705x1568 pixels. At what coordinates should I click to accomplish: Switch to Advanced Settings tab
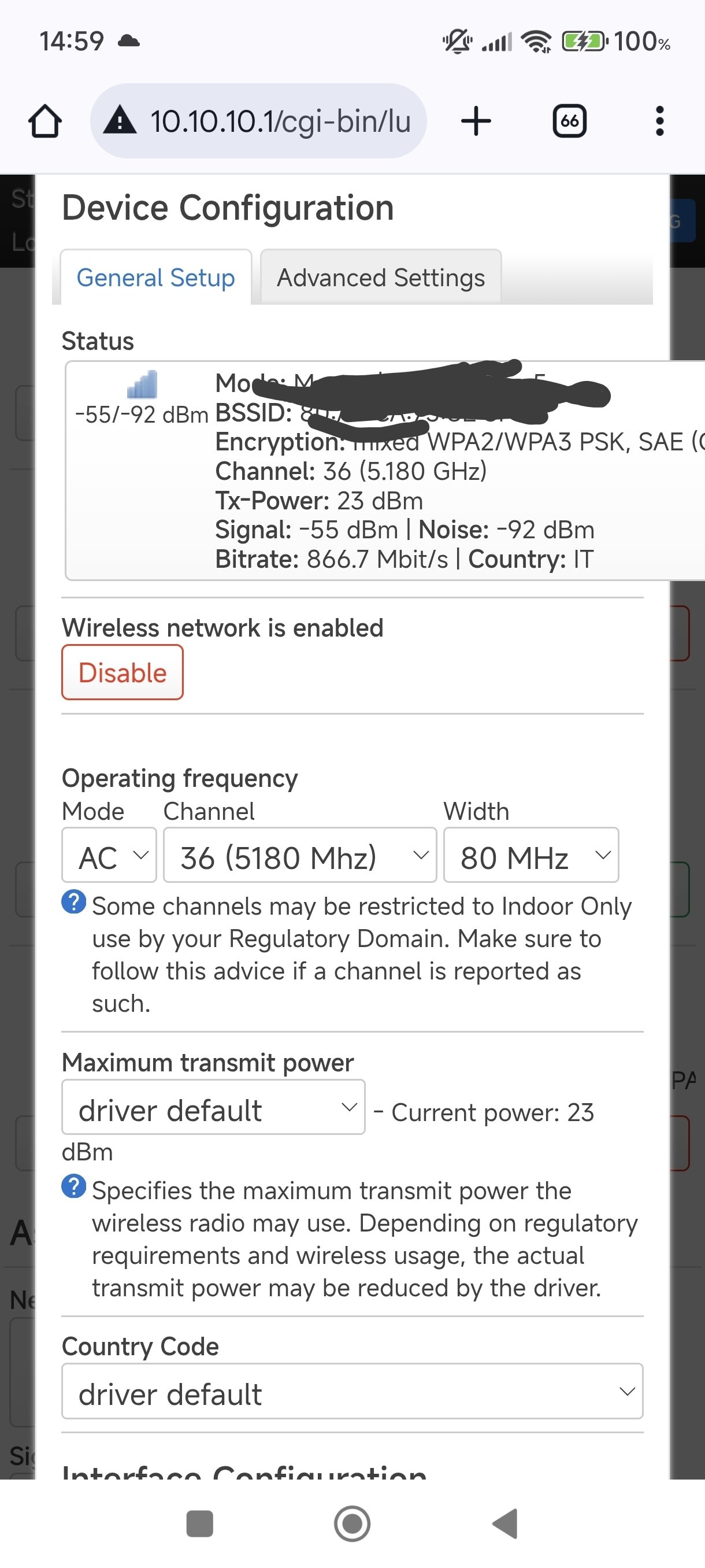[381, 278]
